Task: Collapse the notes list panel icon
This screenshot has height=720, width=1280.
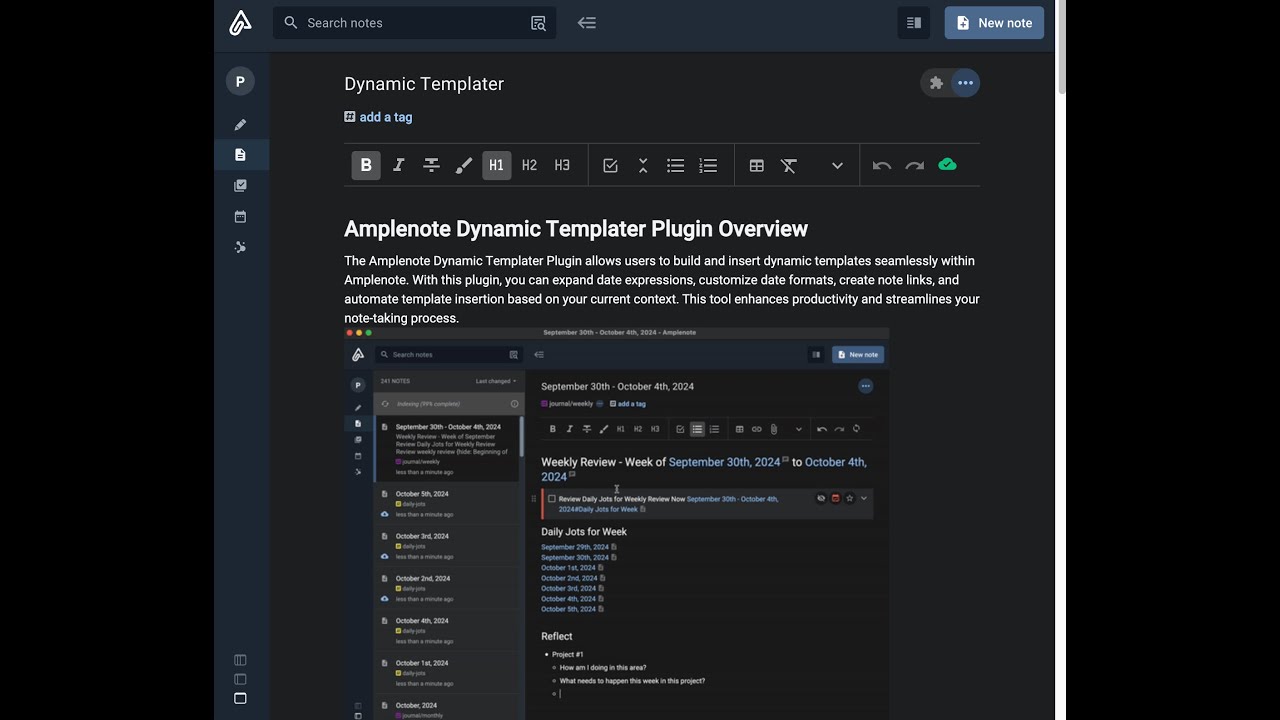Action: click(587, 23)
